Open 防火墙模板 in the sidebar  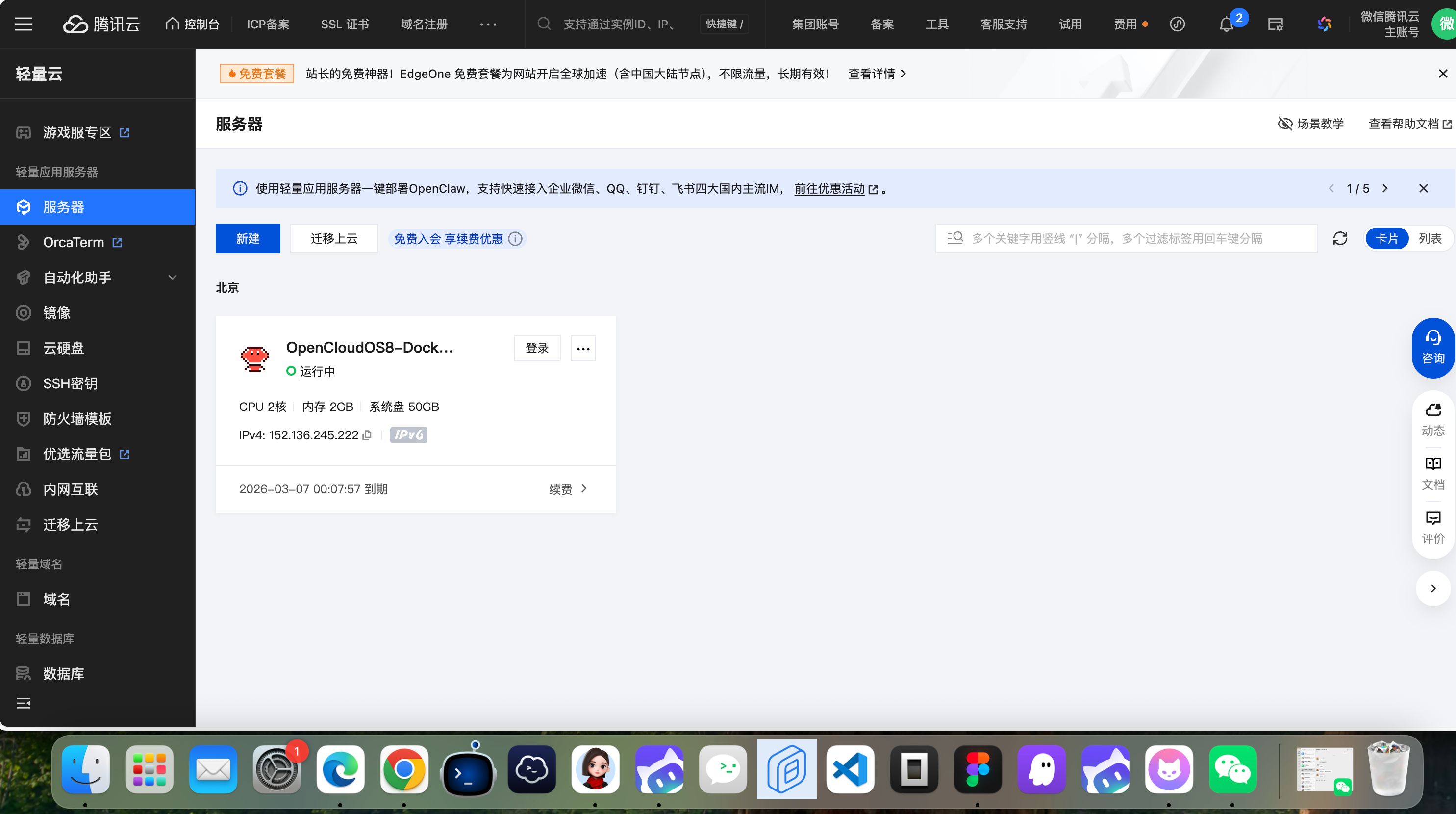[77, 419]
